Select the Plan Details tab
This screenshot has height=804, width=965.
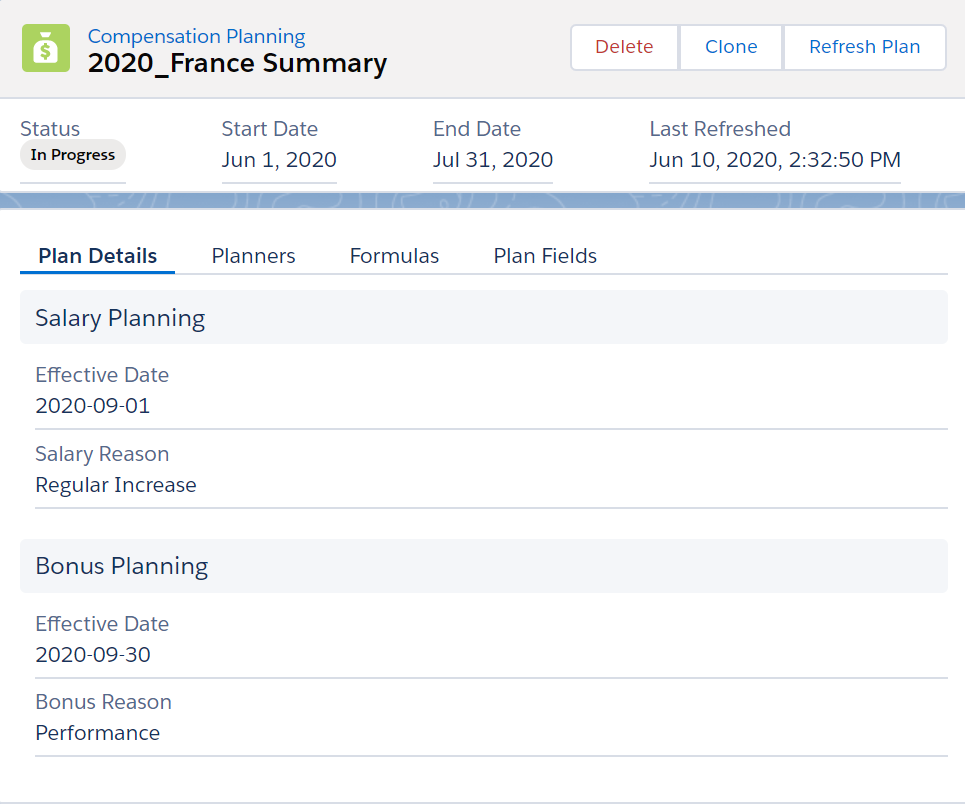[97, 256]
